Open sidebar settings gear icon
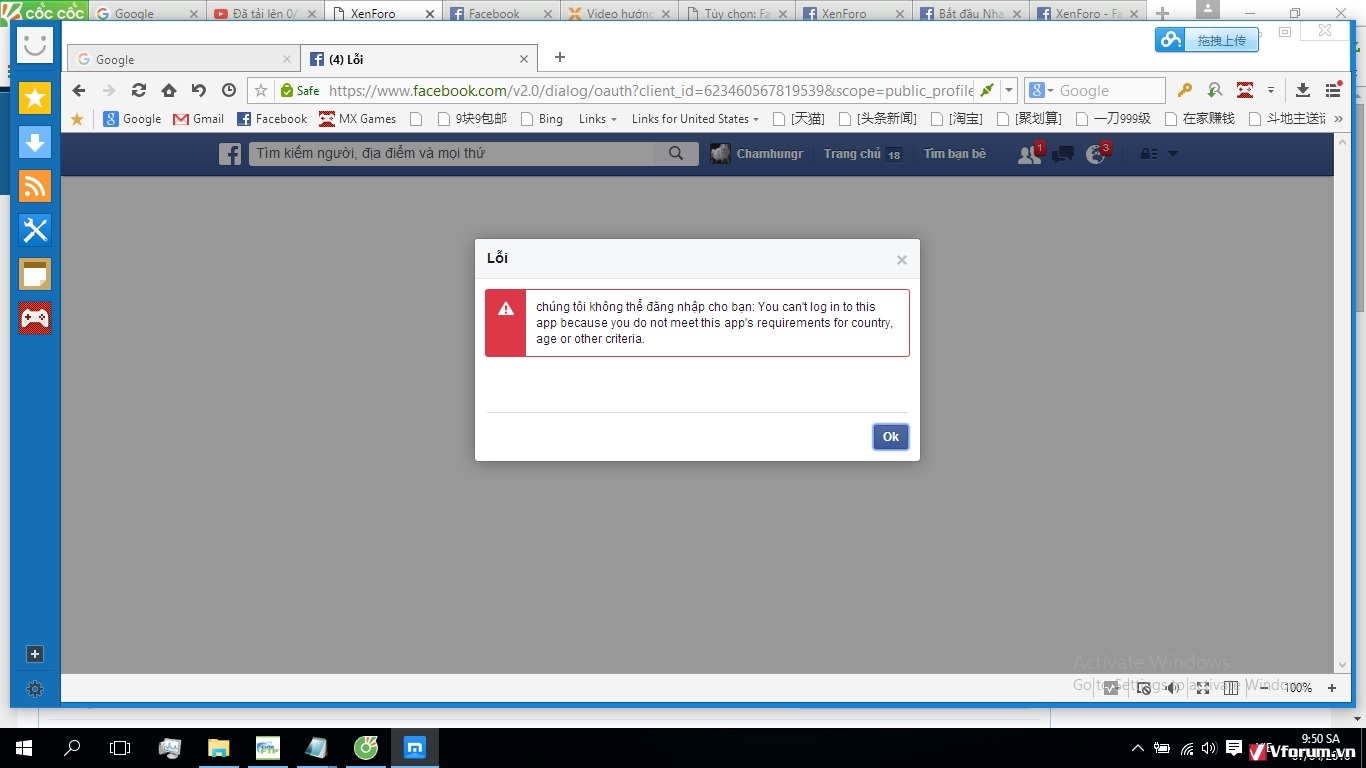Viewport: 1366px width, 768px height. [35, 689]
